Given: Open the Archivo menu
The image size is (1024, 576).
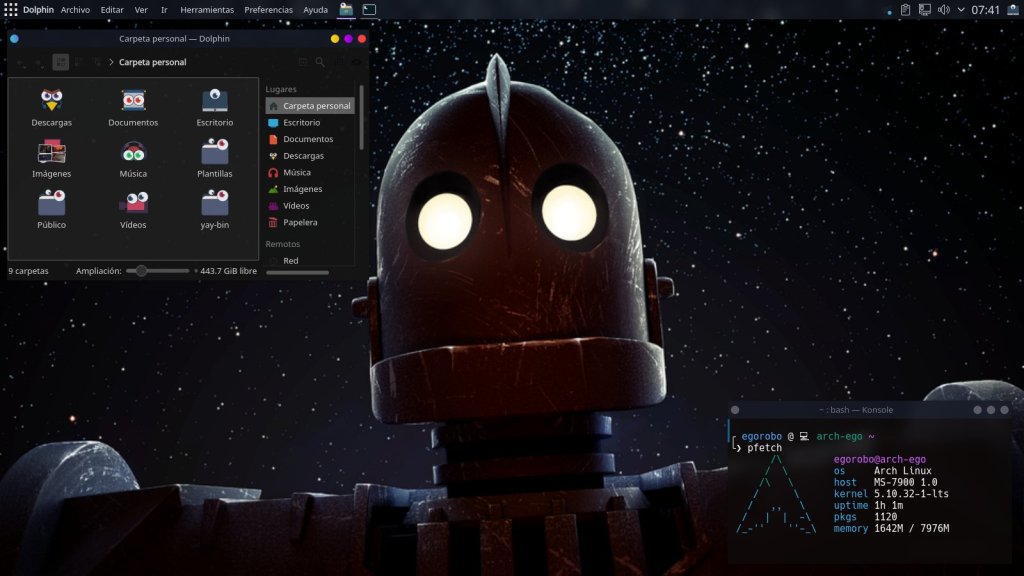Looking at the screenshot, I should (75, 10).
